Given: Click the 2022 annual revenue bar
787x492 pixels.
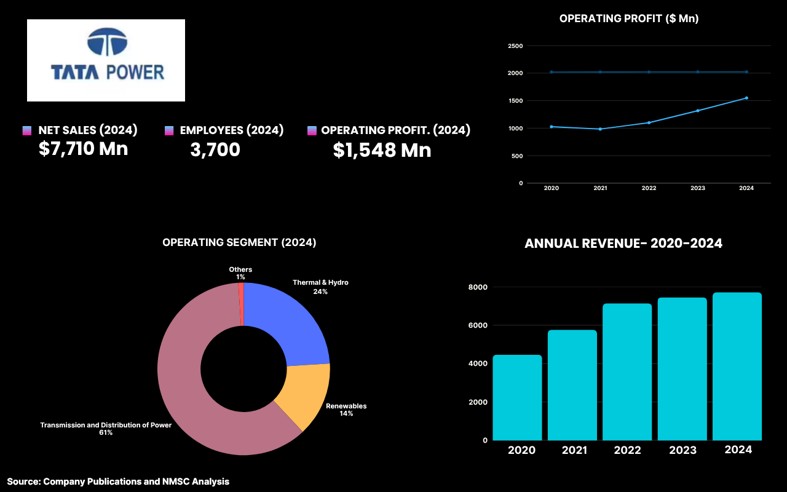Looking at the screenshot, I should (x=627, y=371).
